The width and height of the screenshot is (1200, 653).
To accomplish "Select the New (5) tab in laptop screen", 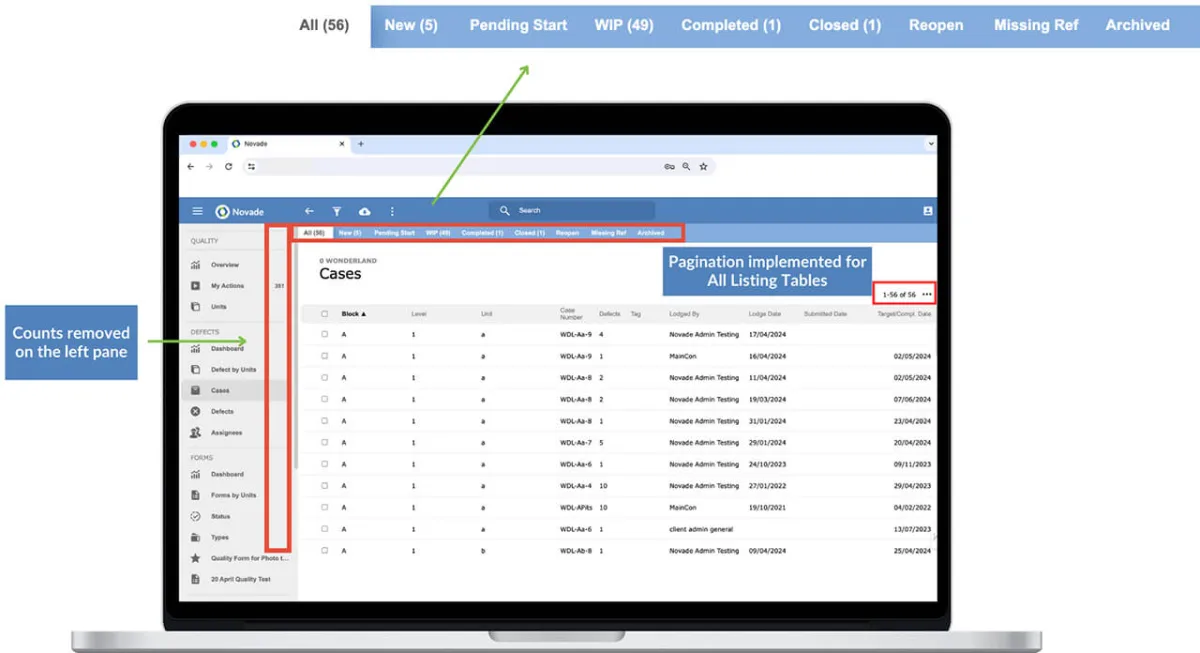I will pyautogui.click(x=349, y=233).
